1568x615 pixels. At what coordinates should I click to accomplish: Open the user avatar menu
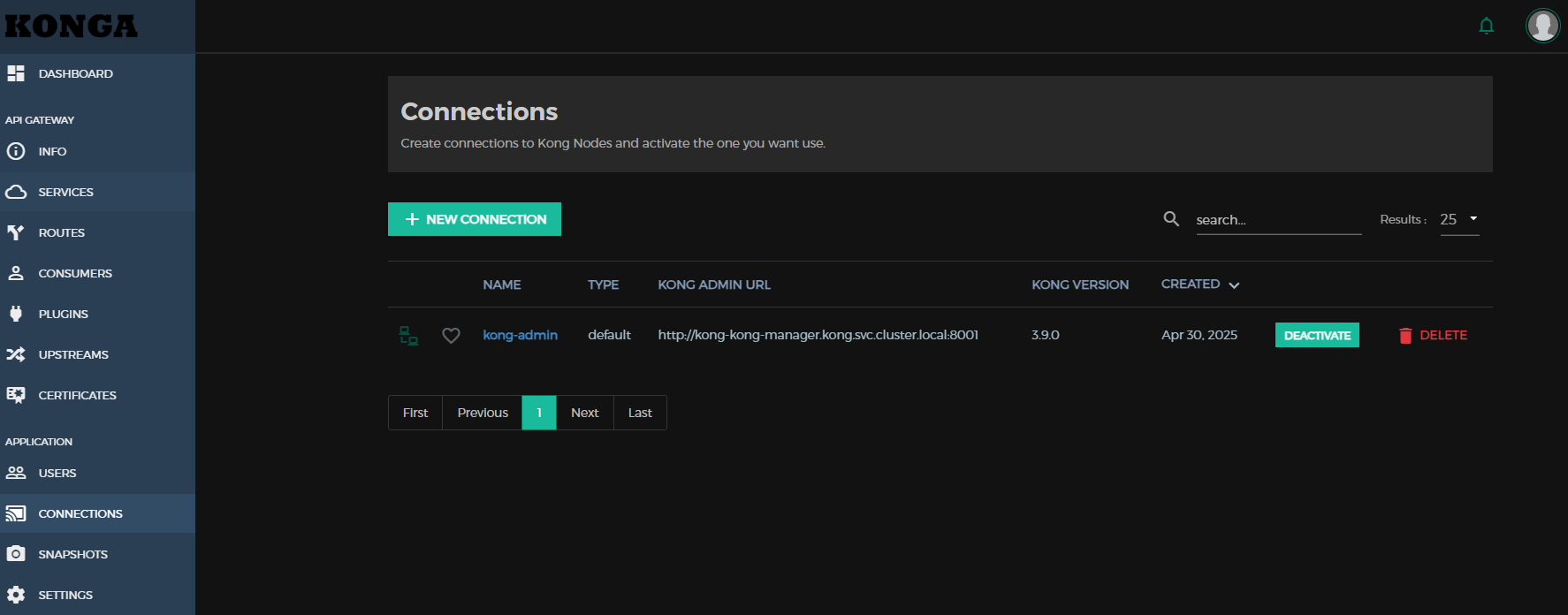point(1542,26)
